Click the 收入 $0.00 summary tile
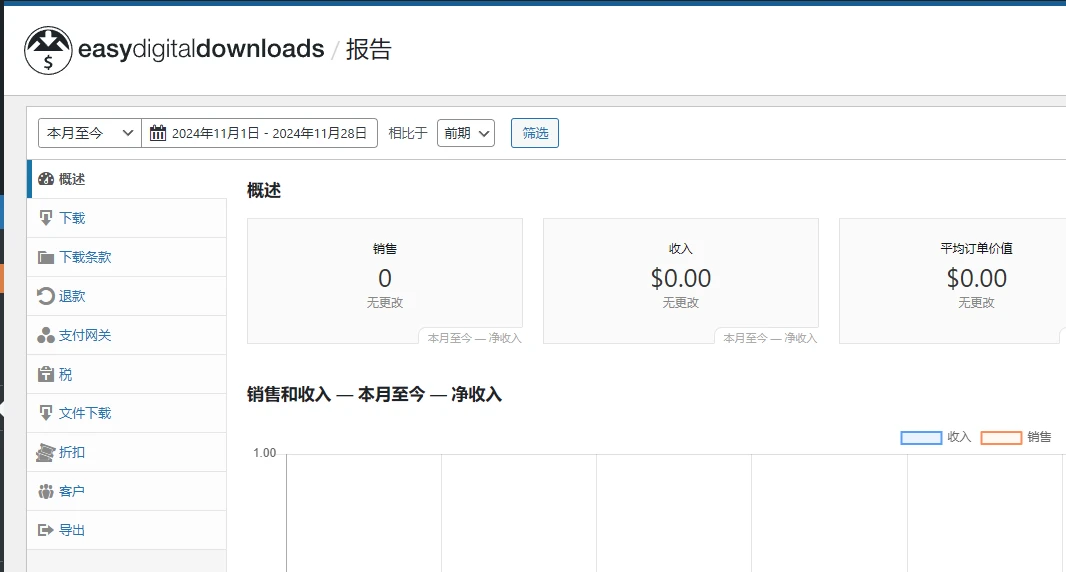The height and width of the screenshot is (572, 1066). click(x=681, y=281)
